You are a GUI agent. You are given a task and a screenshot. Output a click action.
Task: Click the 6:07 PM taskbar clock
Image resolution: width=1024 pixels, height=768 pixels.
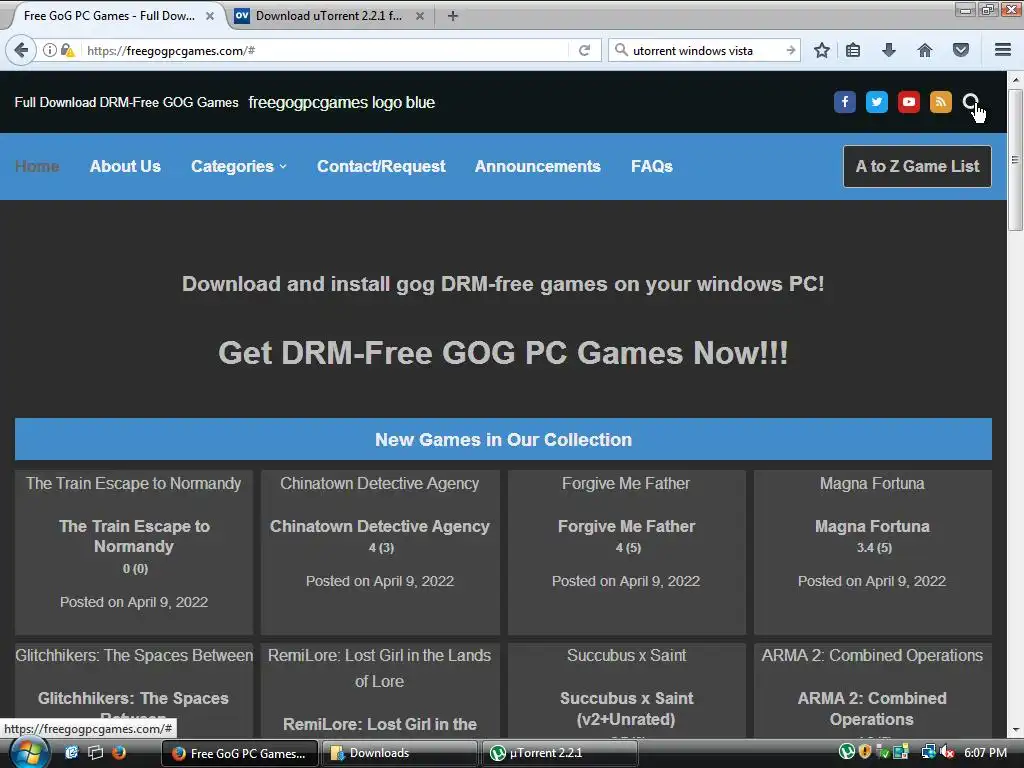pyautogui.click(x=985, y=753)
